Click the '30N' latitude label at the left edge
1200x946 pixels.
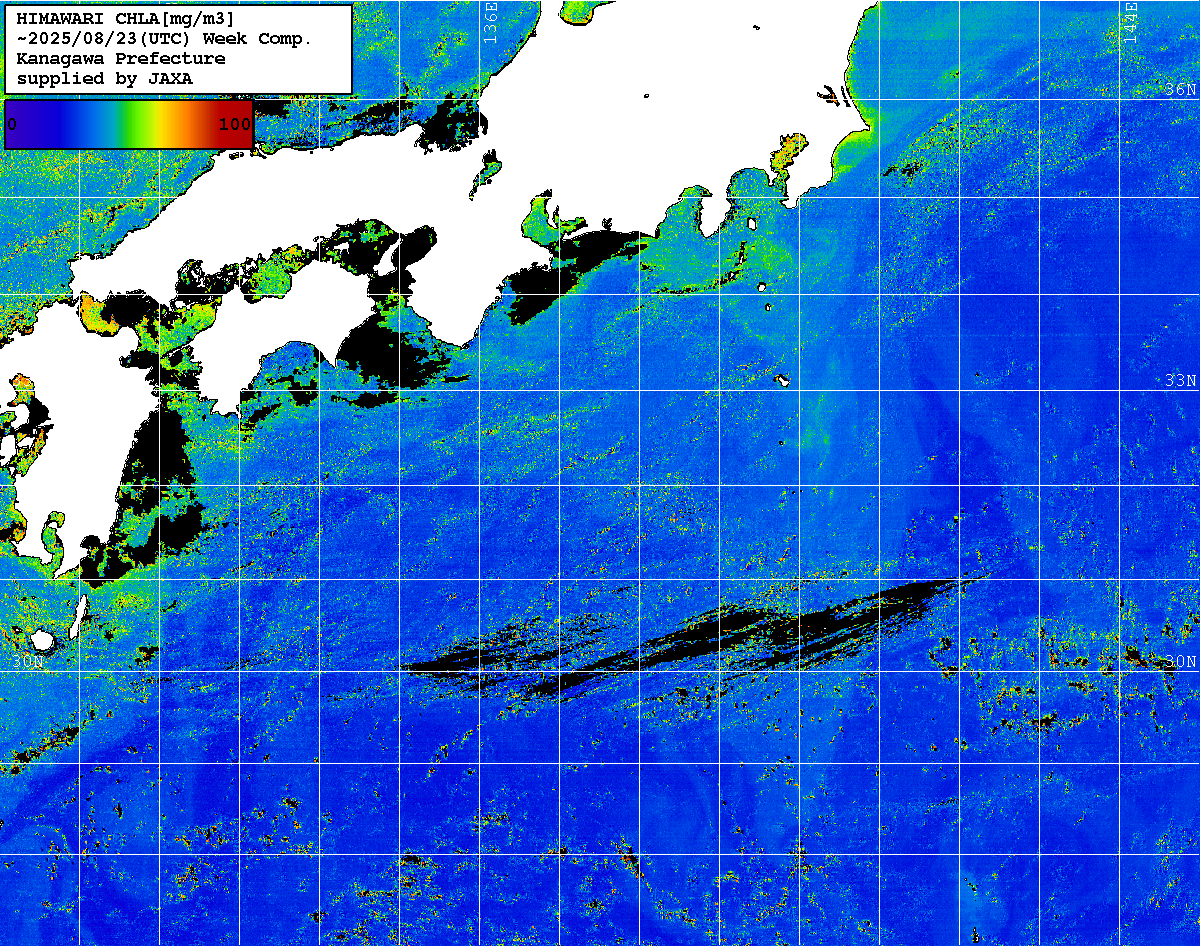29,662
